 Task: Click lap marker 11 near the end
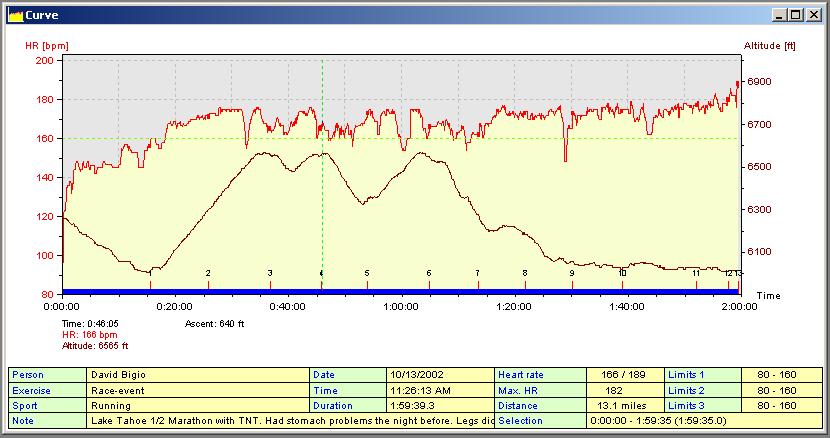click(x=696, y=273)
